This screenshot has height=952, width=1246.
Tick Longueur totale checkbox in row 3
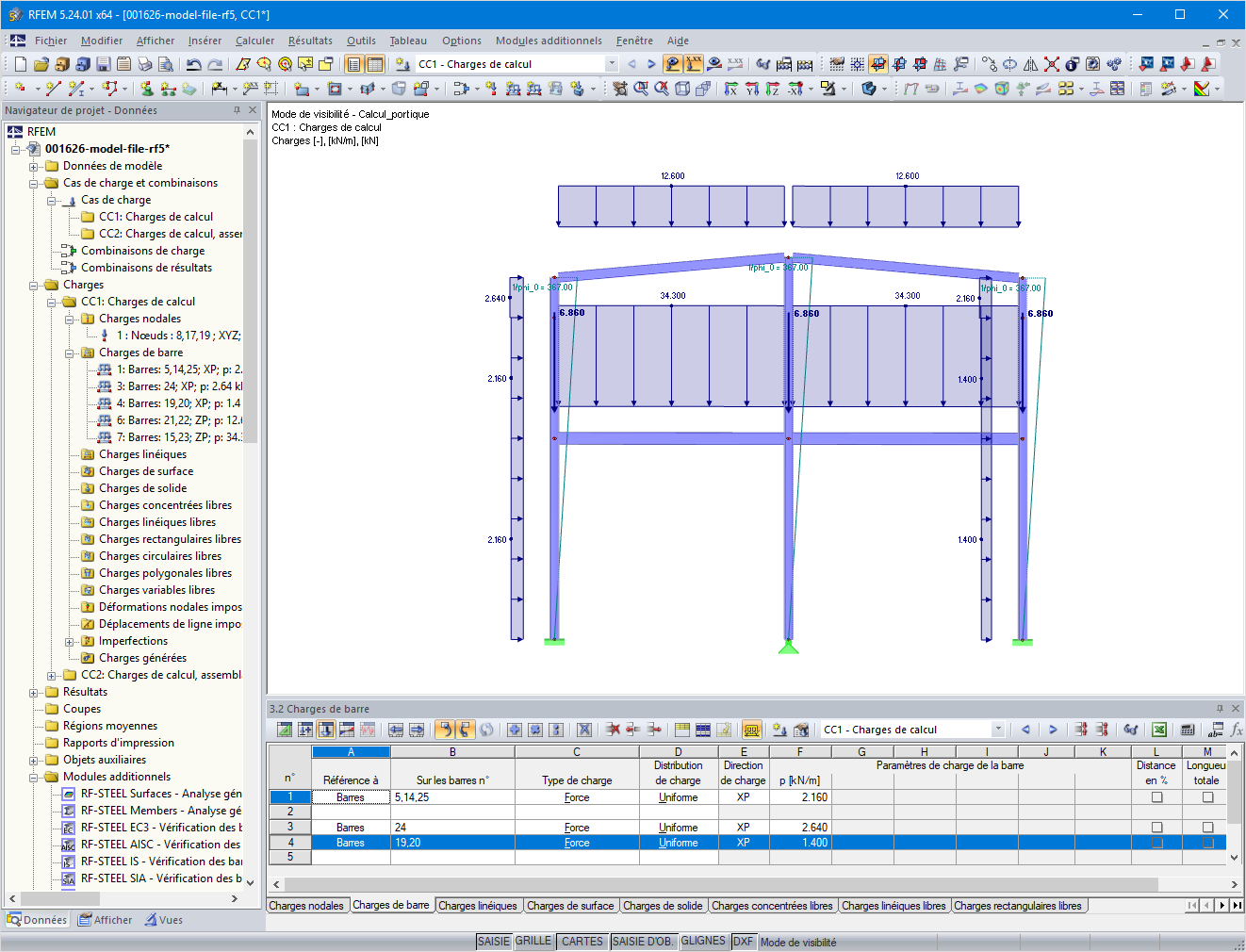(1207, 828)
